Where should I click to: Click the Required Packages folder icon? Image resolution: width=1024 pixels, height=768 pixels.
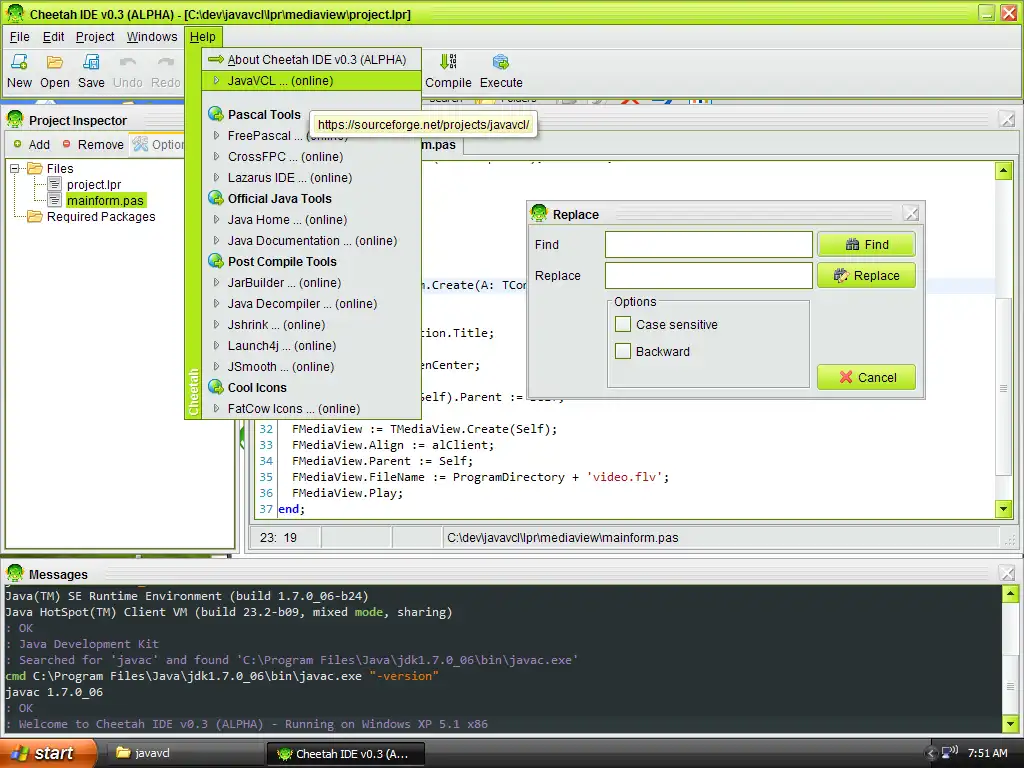click(35, 216)
